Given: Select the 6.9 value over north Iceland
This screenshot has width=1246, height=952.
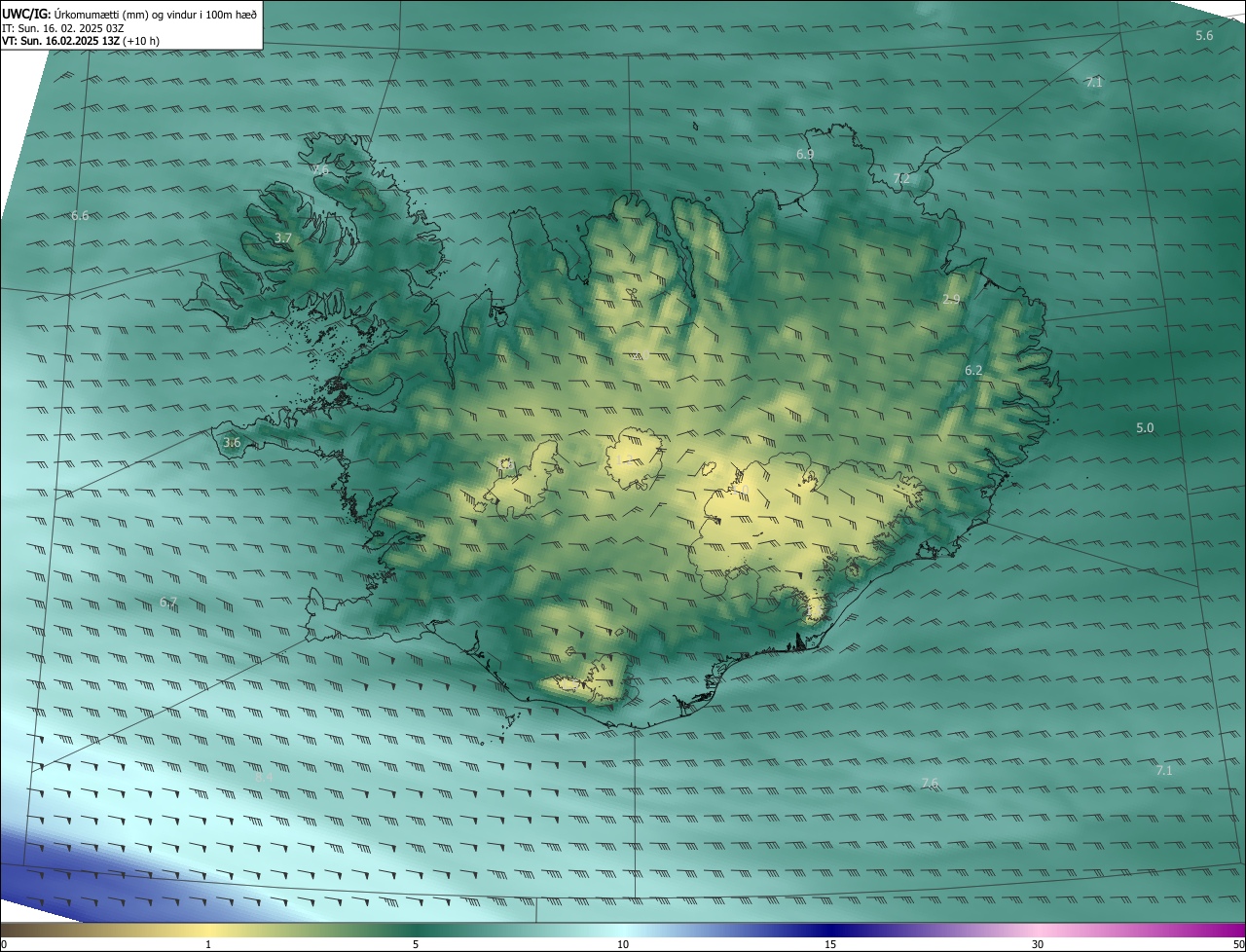Looking at the screenshot, I should coord(805,154).
